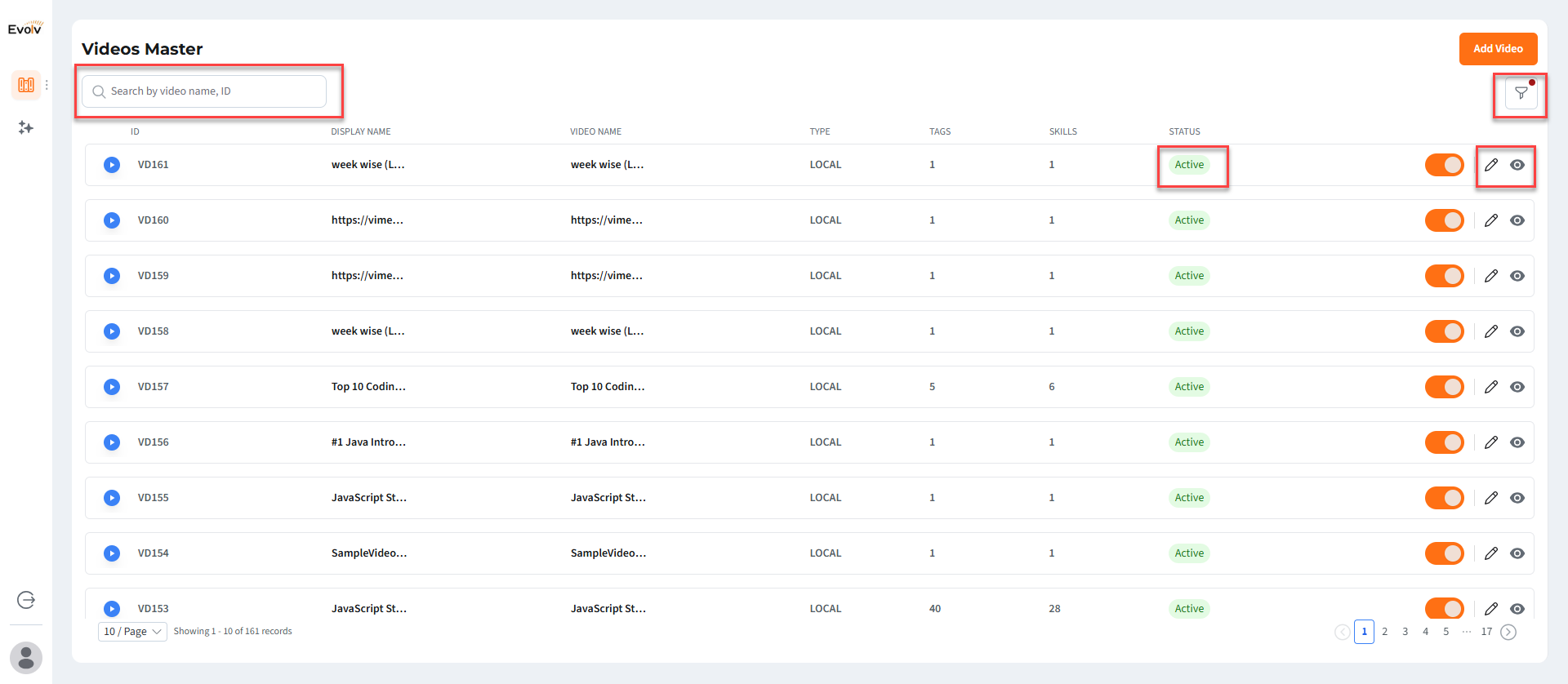The width and height of the screenshot is (1568, 684).
Task: View details of VD160 via eye icon
Action: (x=1517, y=220)
